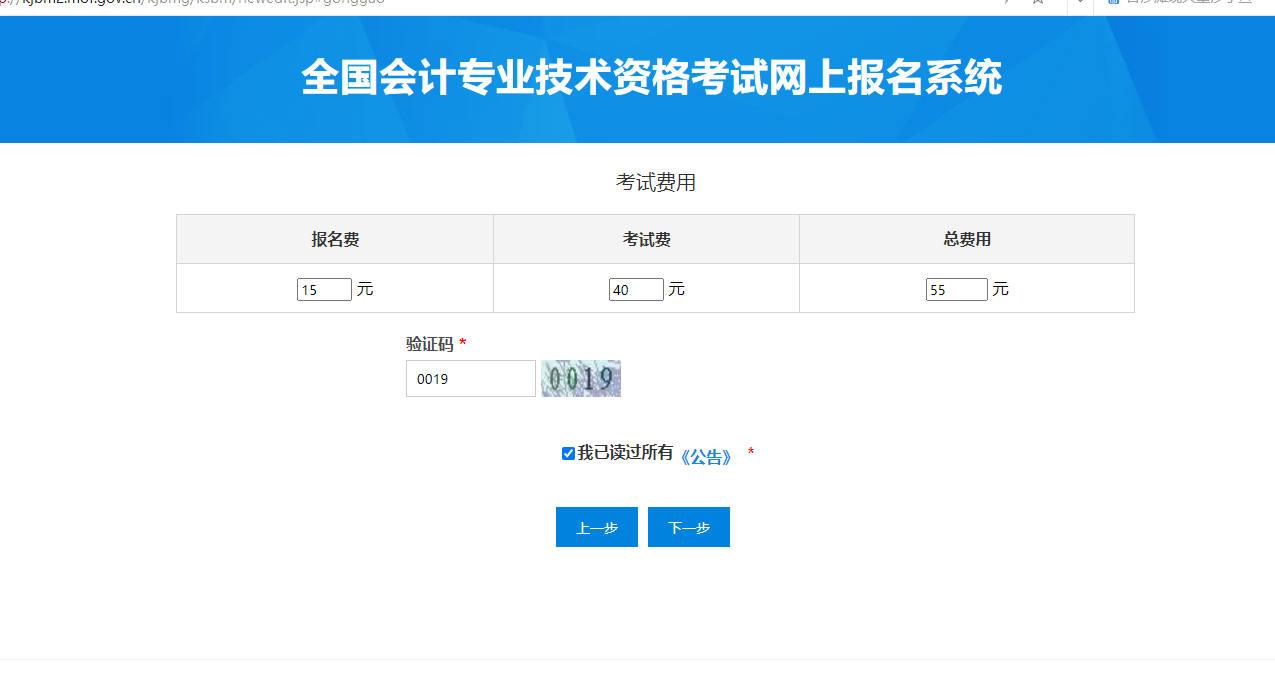Select the 验证码 input field
Image resolution: width=1275 pixels, height=677 pixels.
[470, 378]
